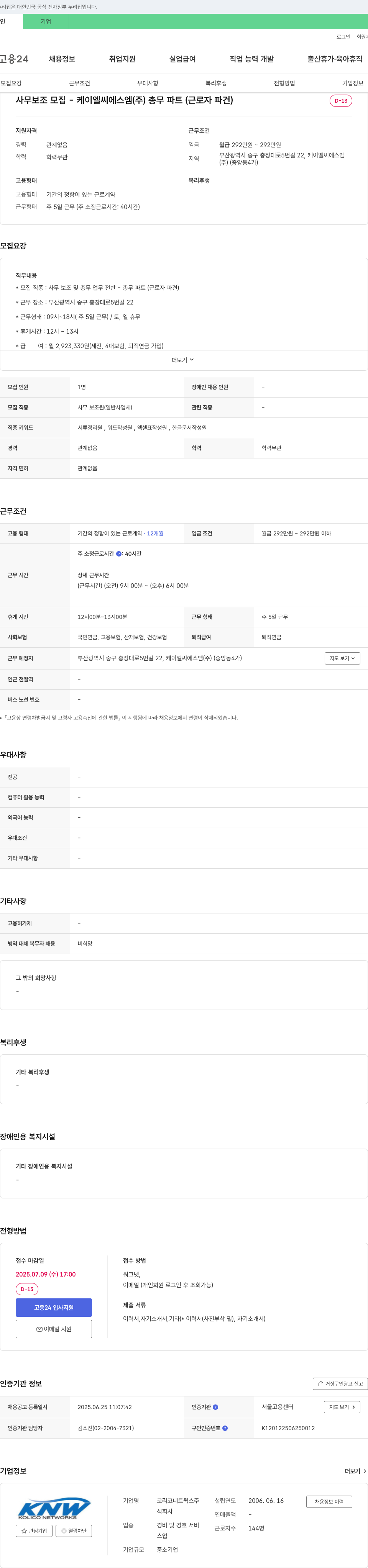Click the employee count 144명

(x=256, y=1528)
